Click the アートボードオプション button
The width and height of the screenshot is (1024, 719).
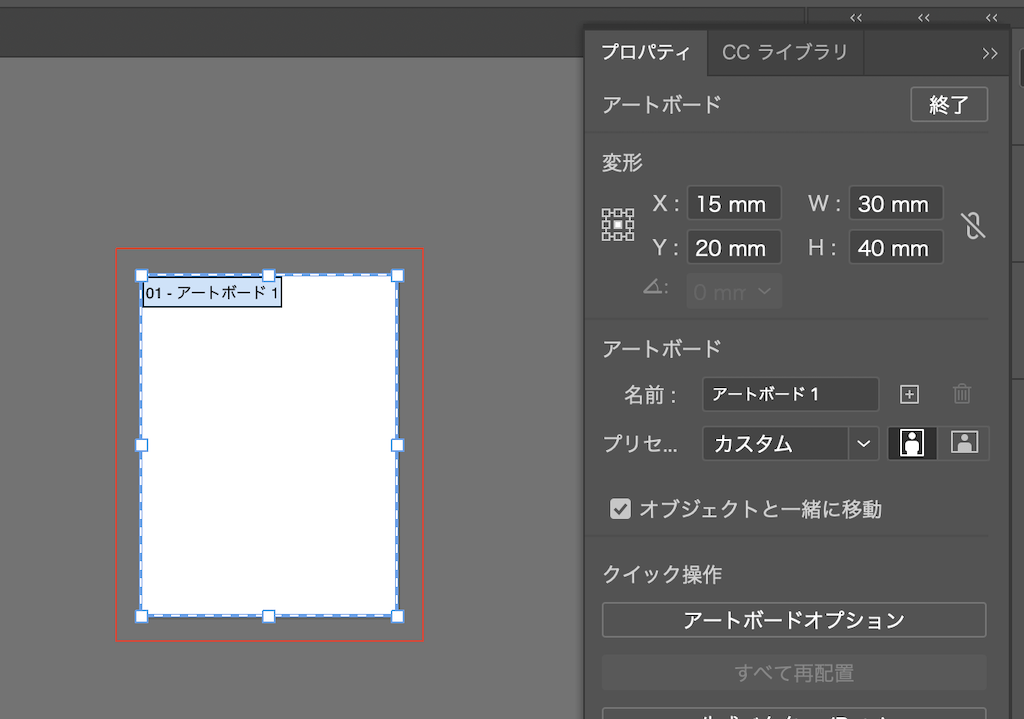point(793,620)
